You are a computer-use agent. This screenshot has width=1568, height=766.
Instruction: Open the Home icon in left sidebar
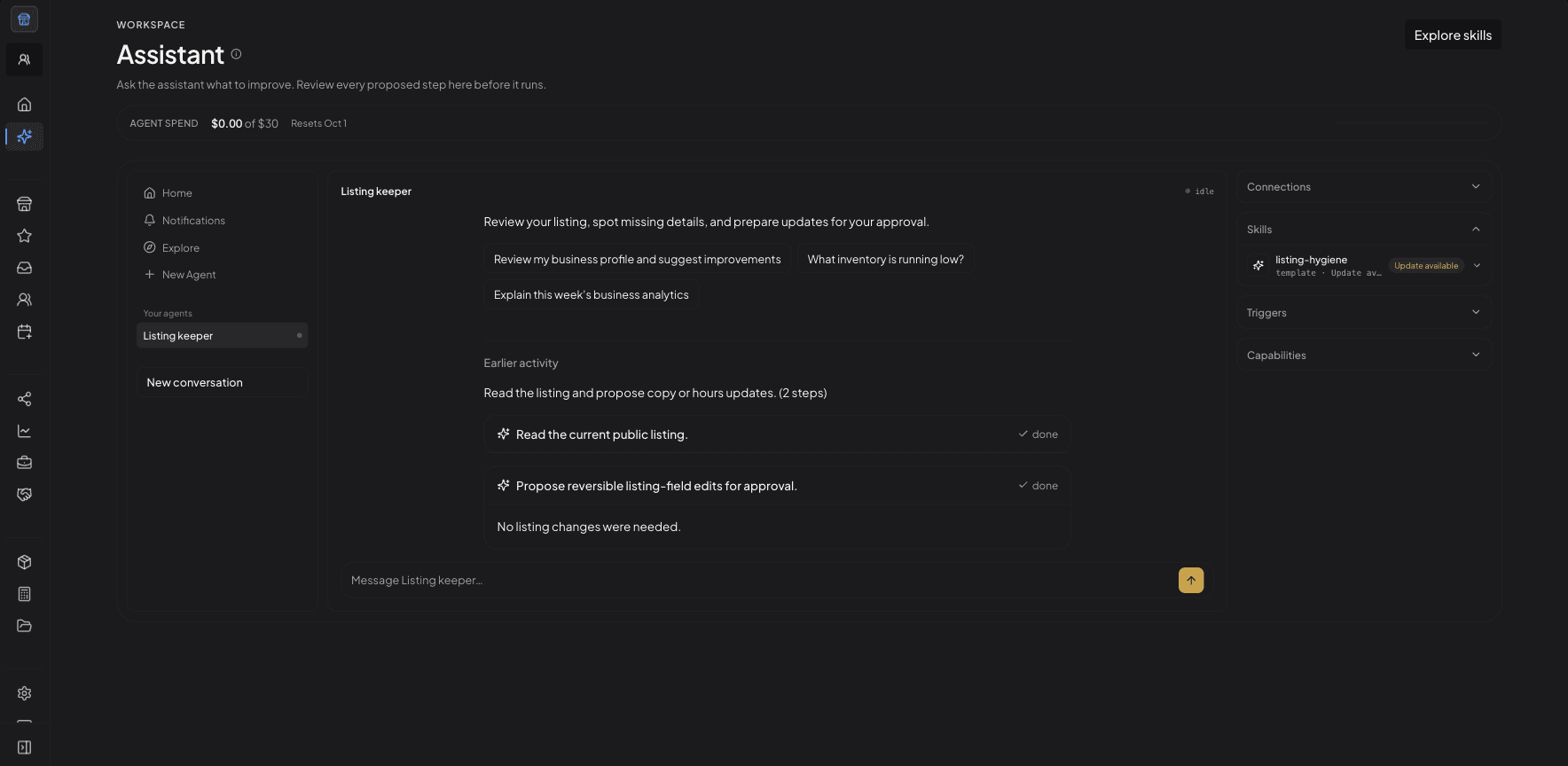[x=24, y=105]
